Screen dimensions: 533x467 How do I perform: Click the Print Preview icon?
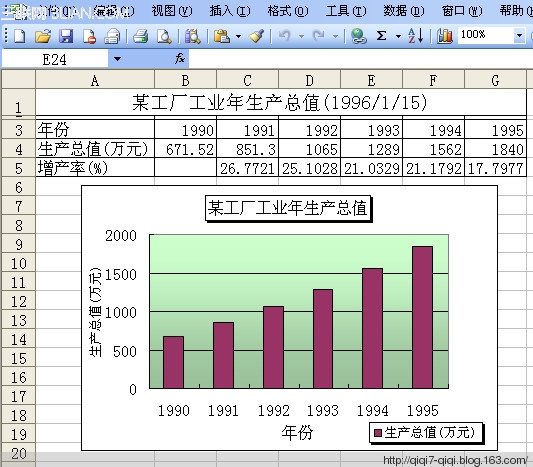pyautogui.click(x=164, y=36)
